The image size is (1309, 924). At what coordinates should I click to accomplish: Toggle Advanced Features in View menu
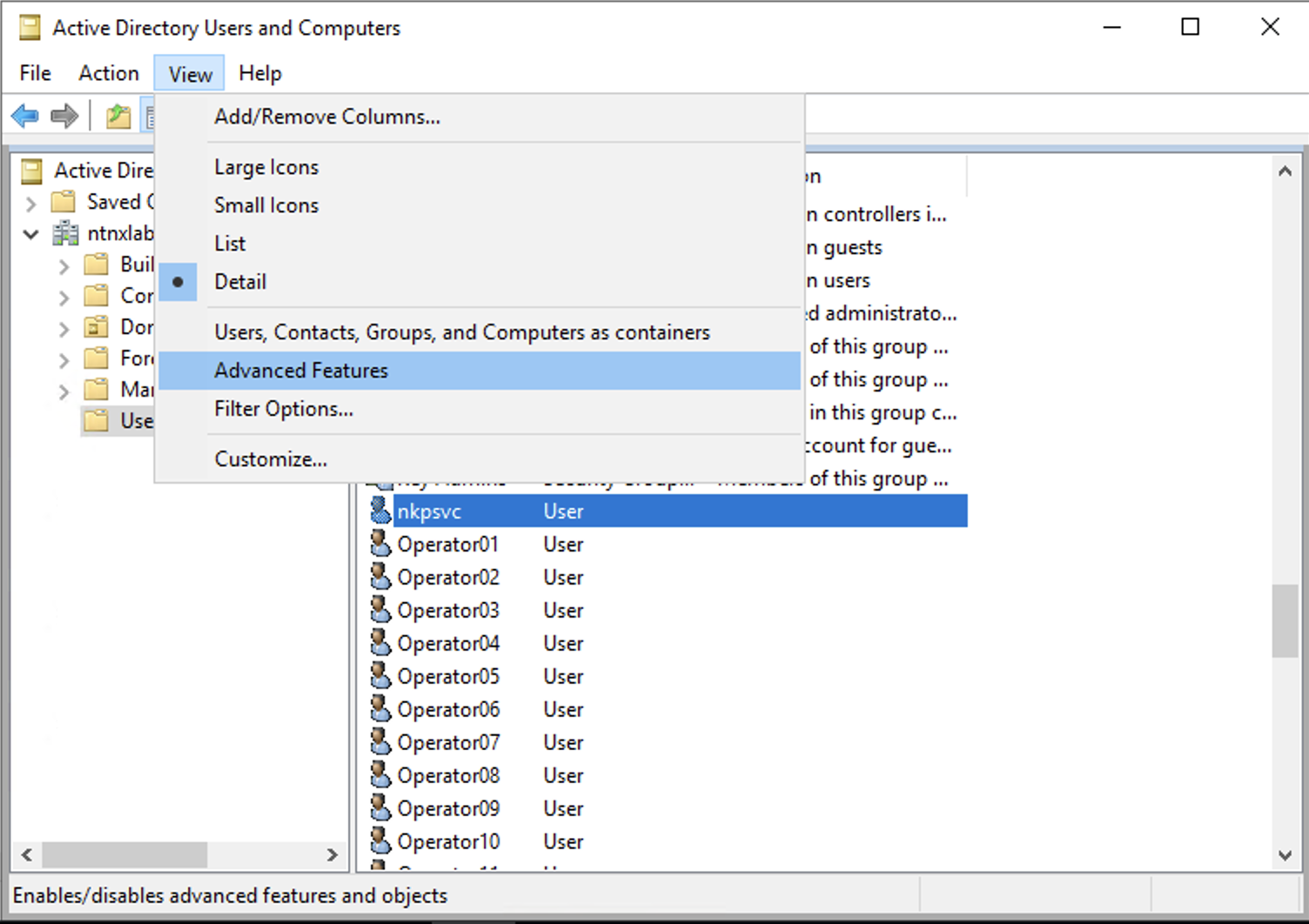(x=301, y=371)
